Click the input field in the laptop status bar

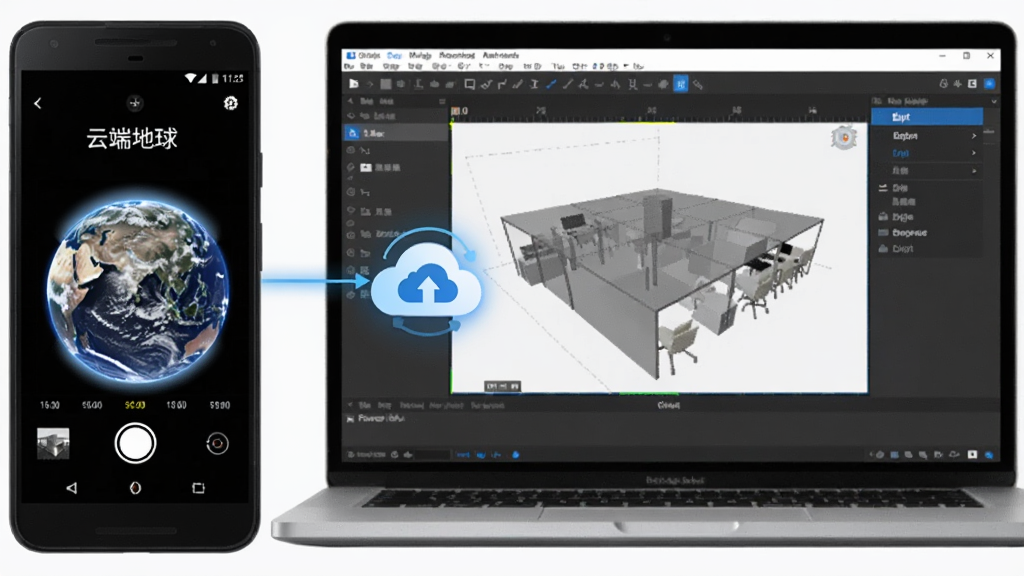coord(433,455)
